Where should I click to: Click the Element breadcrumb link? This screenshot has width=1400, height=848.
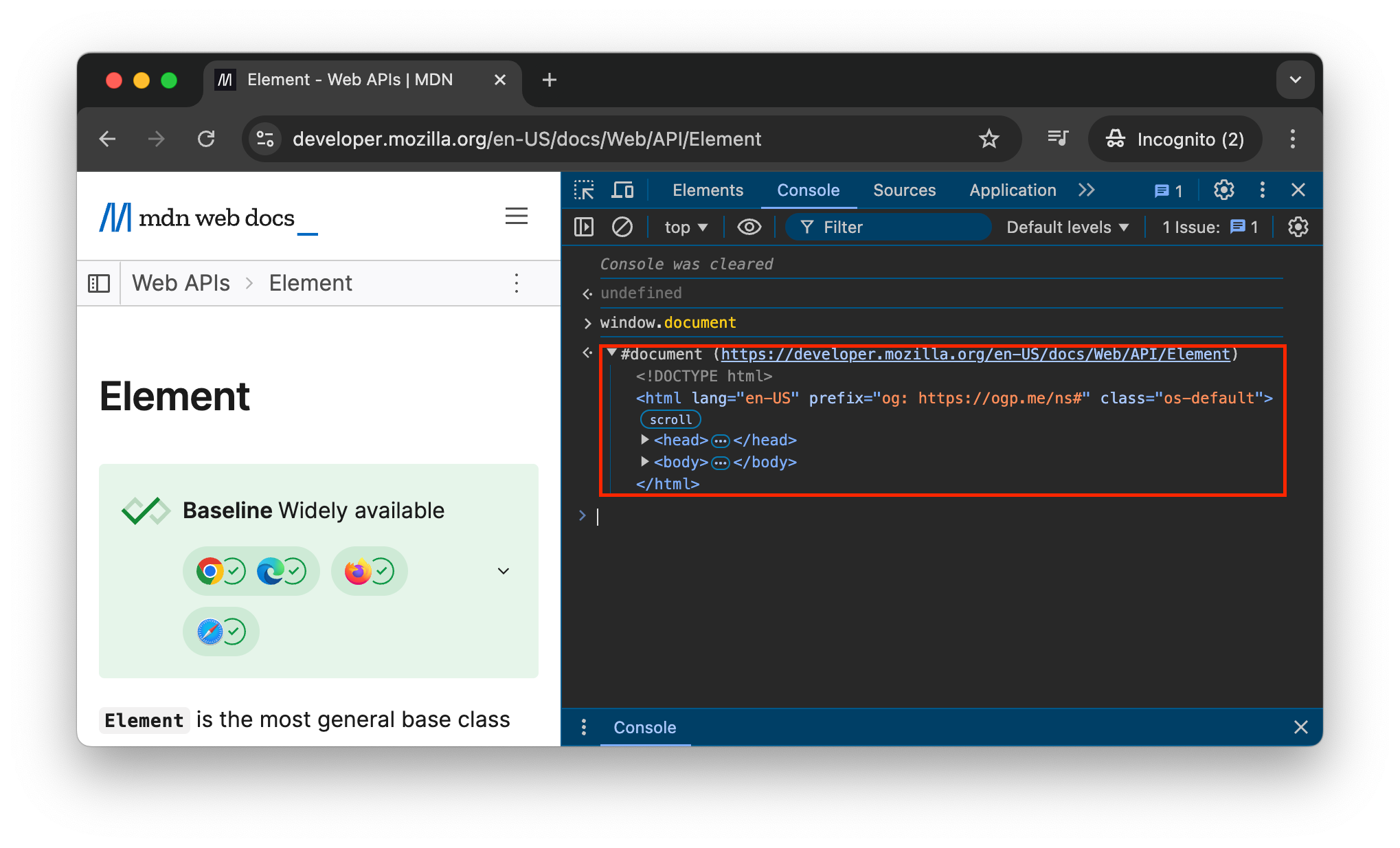tap(311, 283)
